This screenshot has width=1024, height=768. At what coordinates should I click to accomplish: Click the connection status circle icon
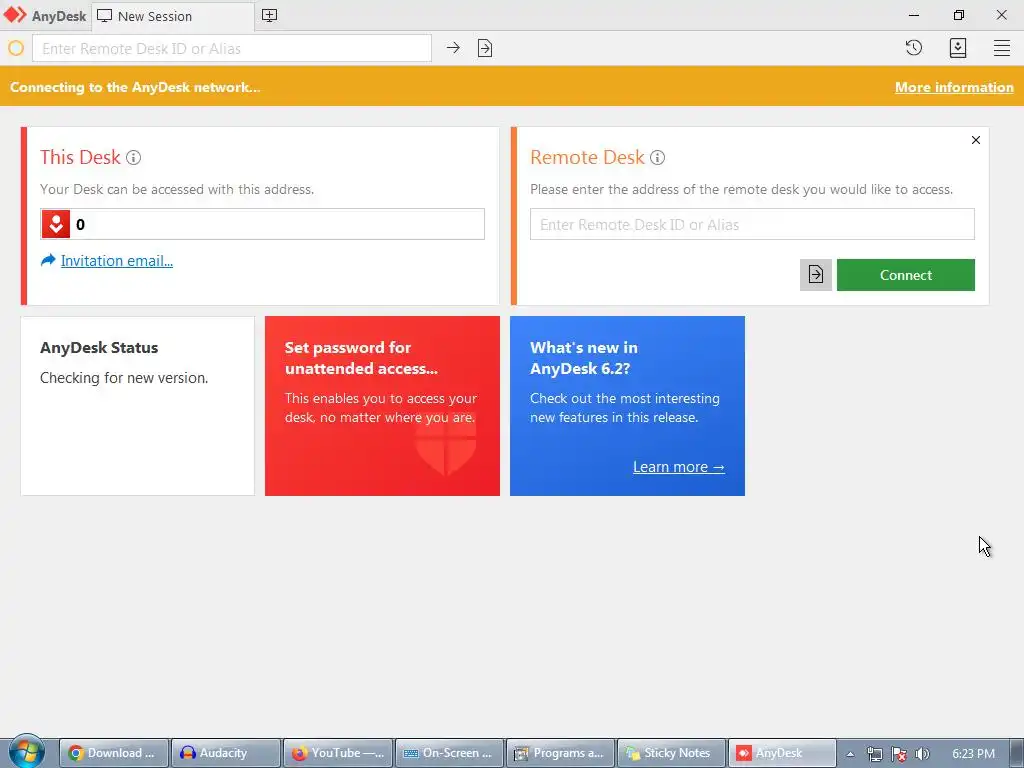point(16,48)
